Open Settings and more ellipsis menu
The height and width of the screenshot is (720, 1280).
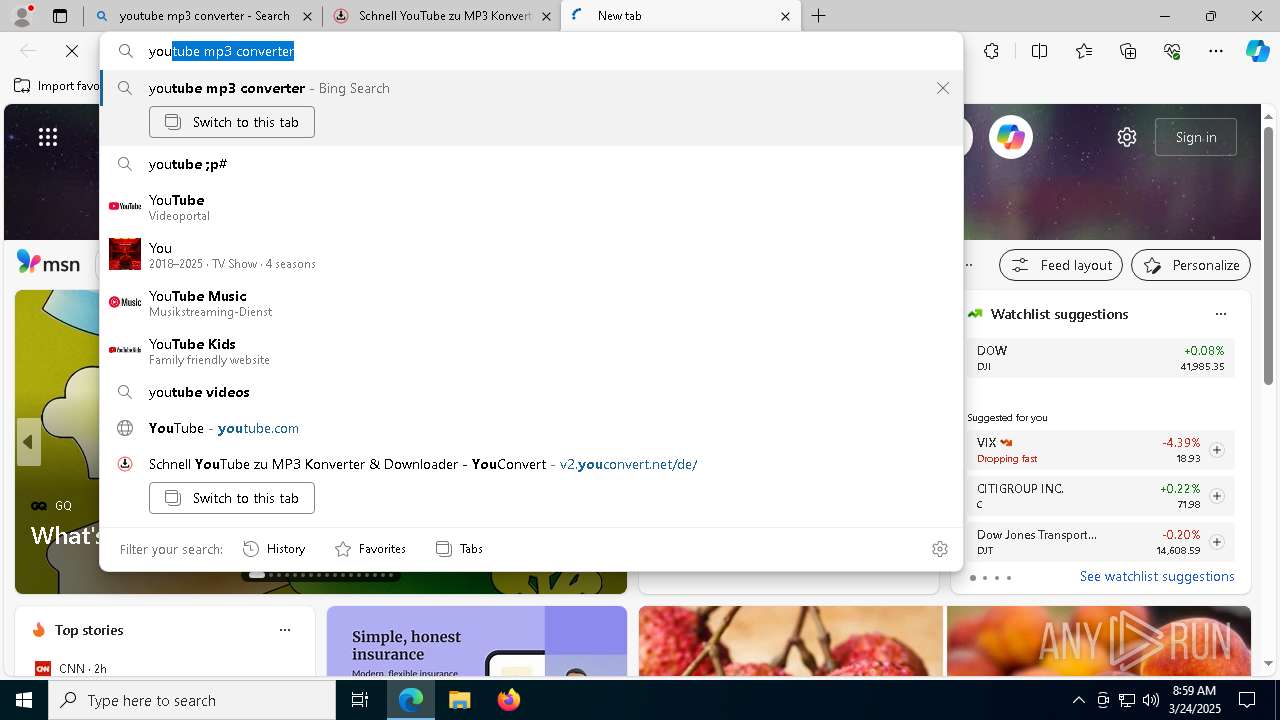tap(1216, 51)
